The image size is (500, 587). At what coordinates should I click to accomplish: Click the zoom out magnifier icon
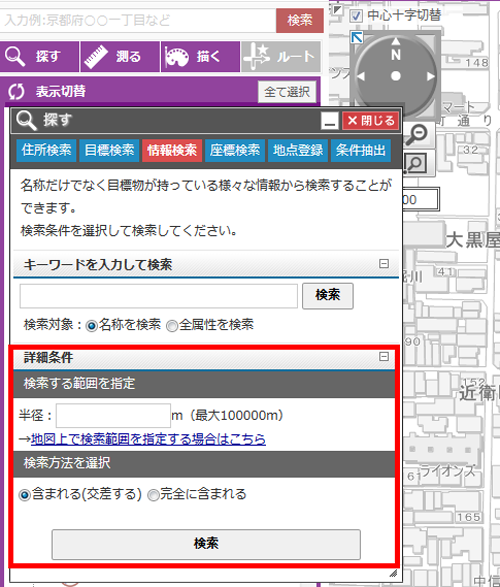pos(417,134)
